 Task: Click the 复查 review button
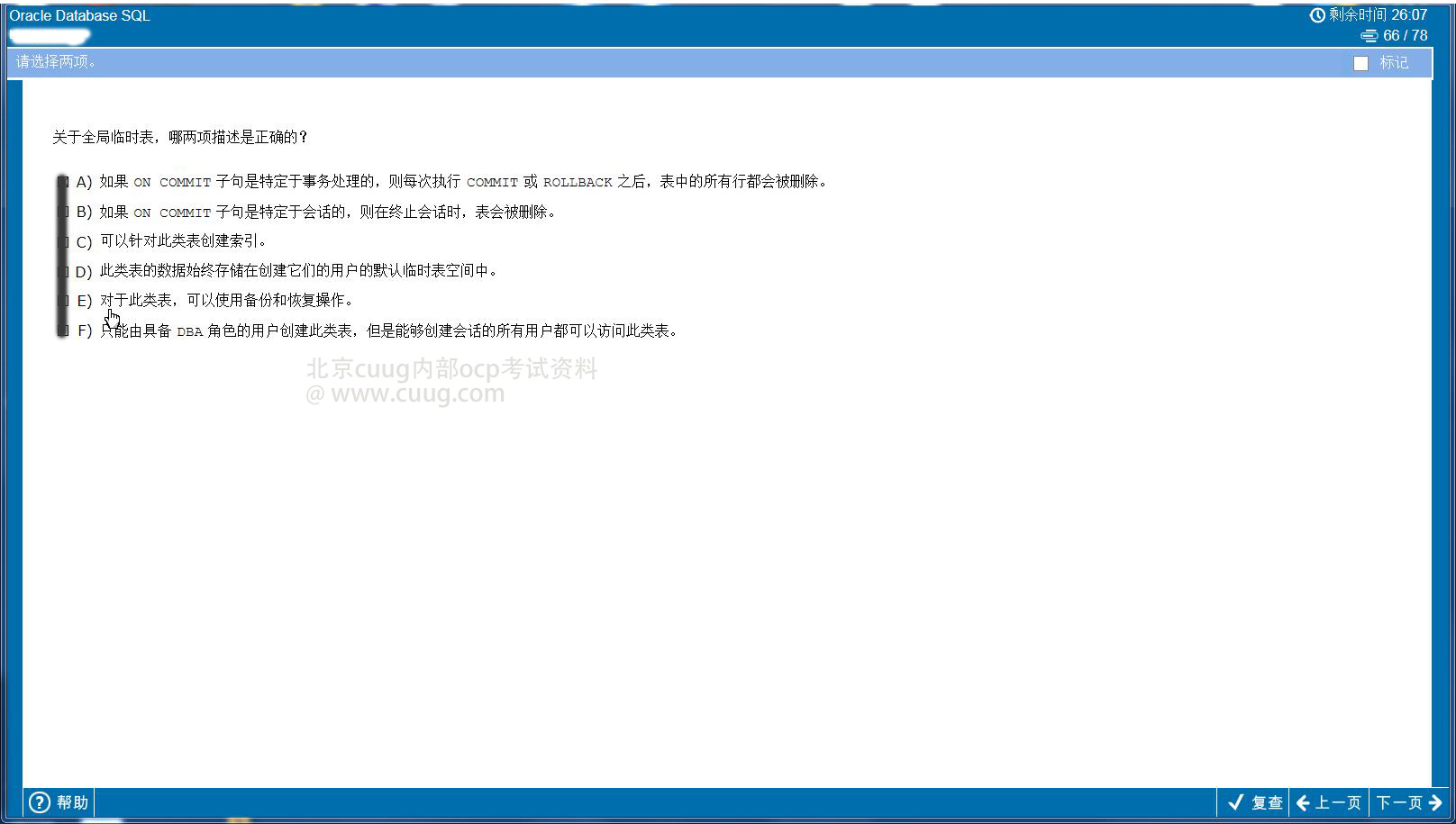point(1255,802)
